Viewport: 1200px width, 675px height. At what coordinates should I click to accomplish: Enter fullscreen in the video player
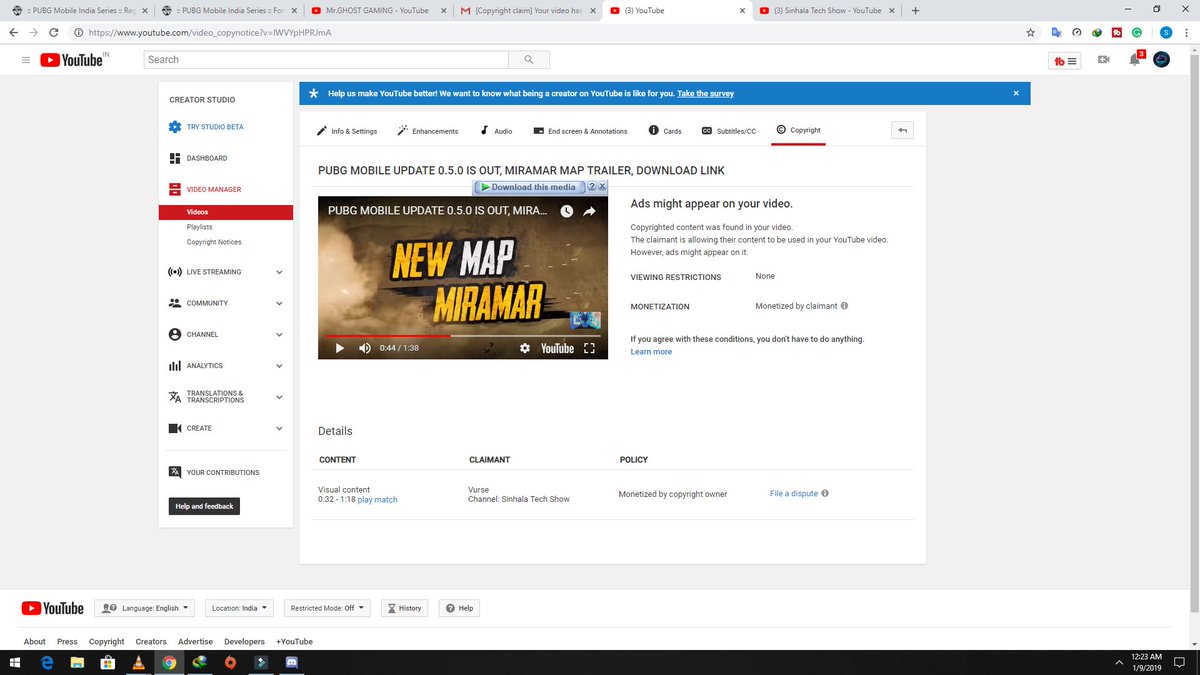pyautogui.click(x=589, y=348)
